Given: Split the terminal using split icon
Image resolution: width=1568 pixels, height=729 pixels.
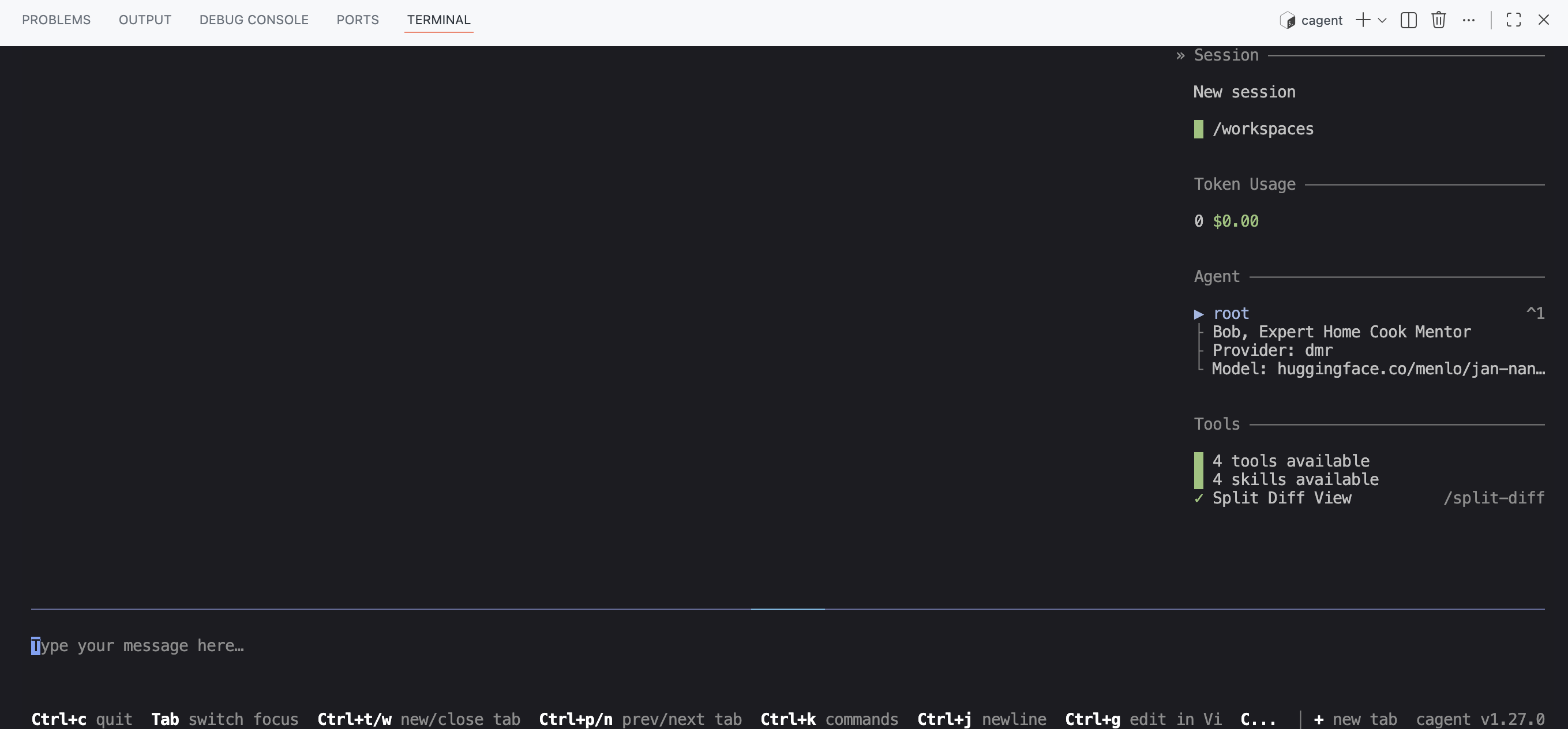Looking at the screenshot, I should [x=1409, y=20].
